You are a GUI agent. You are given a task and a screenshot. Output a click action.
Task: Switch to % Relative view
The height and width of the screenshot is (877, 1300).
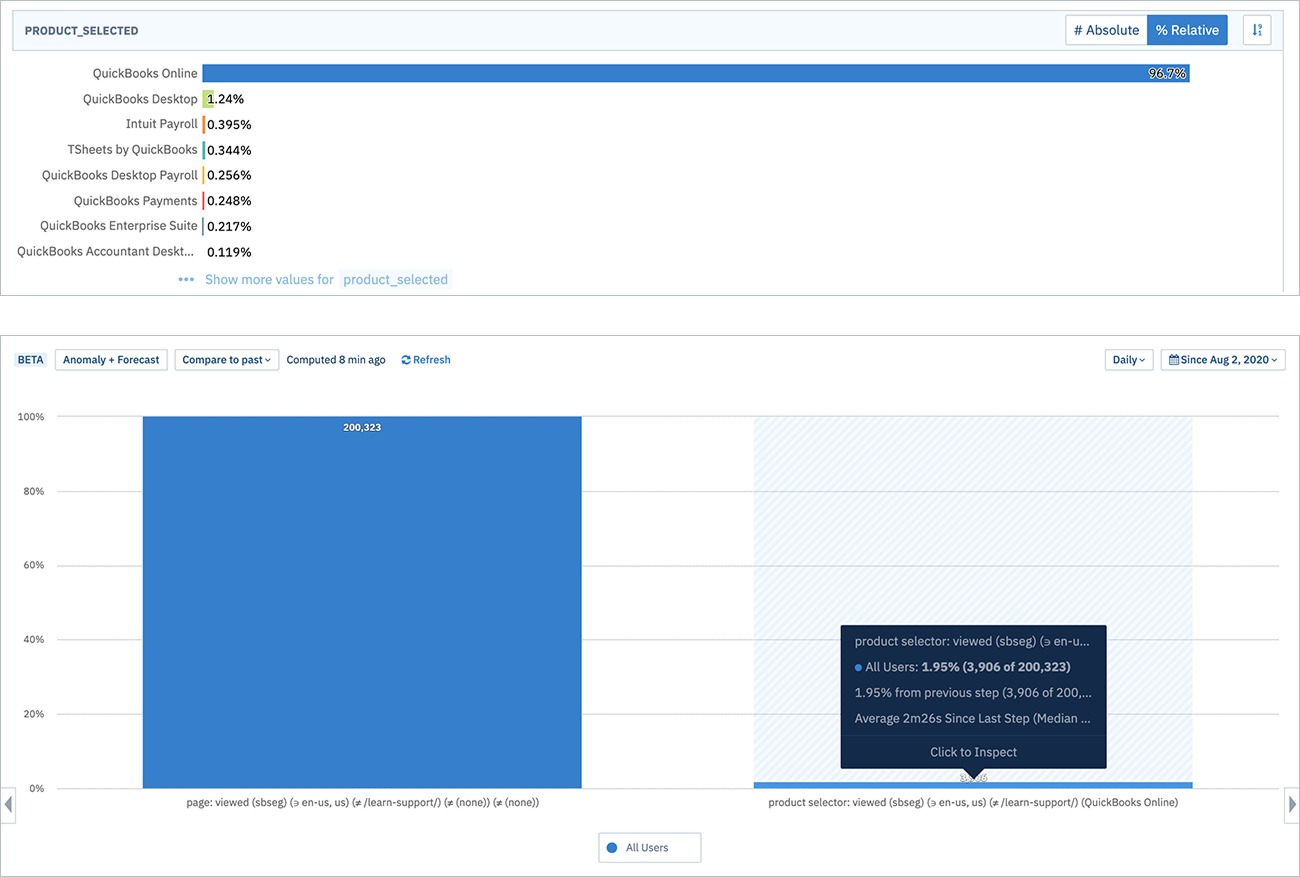tap(1187, 30)
